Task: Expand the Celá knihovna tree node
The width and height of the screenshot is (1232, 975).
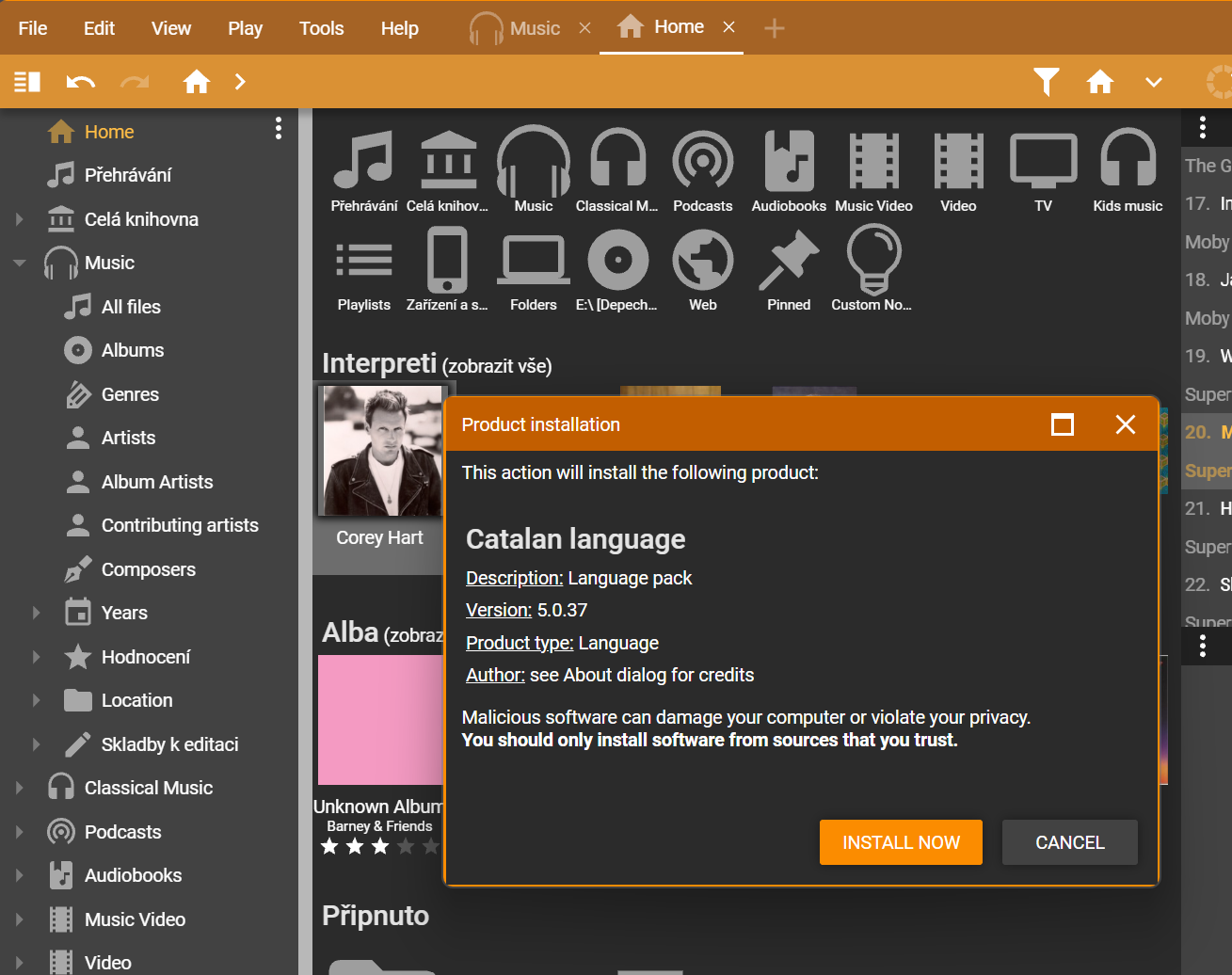Action: pyautogui.click(x=19, y=219)
